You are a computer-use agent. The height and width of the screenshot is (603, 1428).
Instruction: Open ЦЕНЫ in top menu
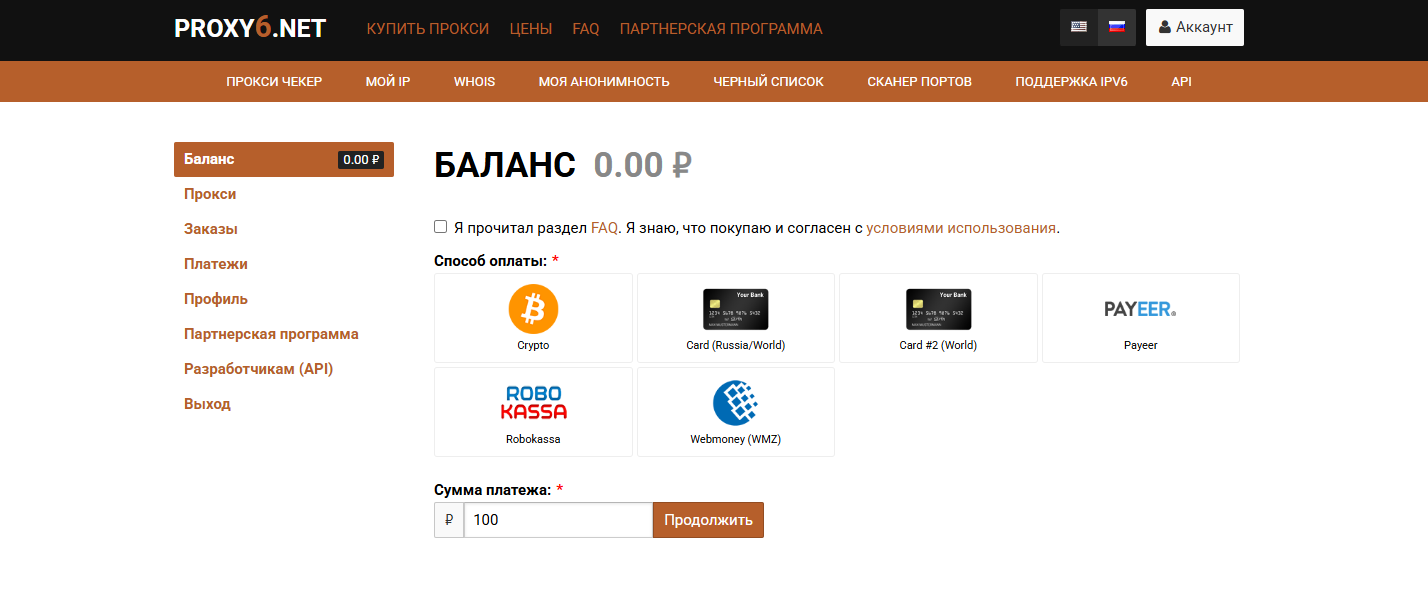coord(531,29)
